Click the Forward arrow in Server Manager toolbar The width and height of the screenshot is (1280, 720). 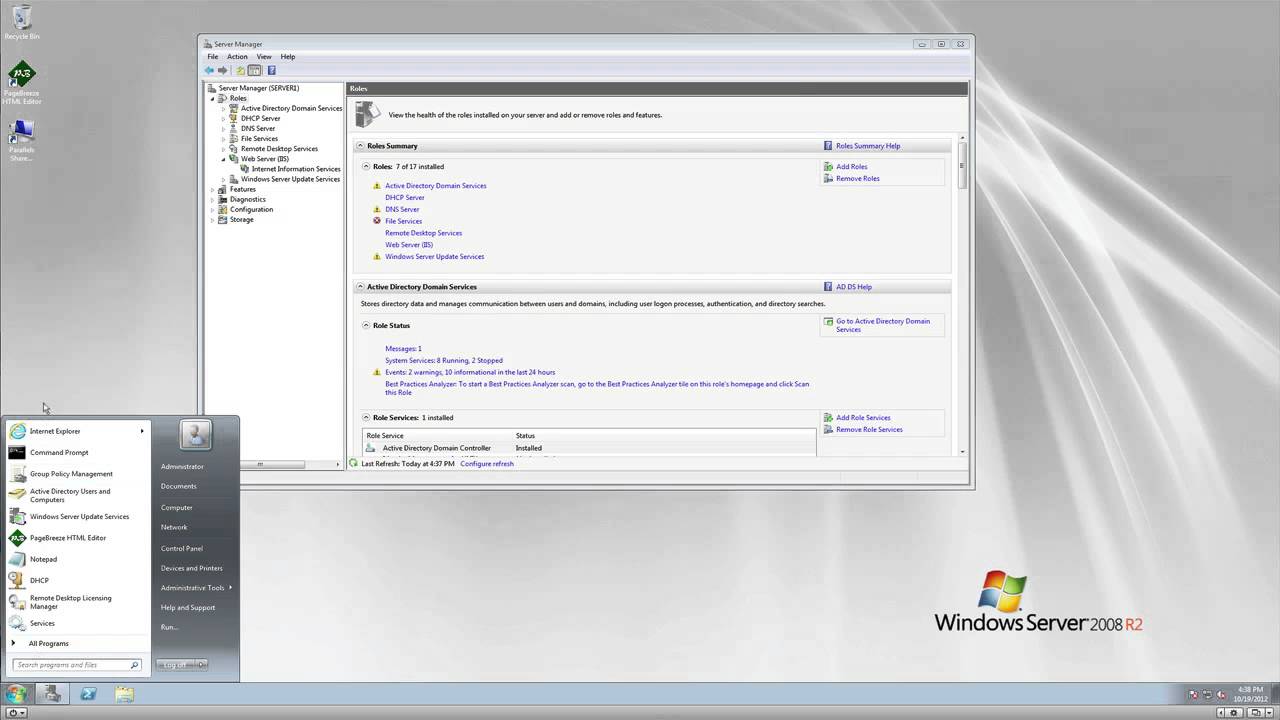tap(222, 70)
